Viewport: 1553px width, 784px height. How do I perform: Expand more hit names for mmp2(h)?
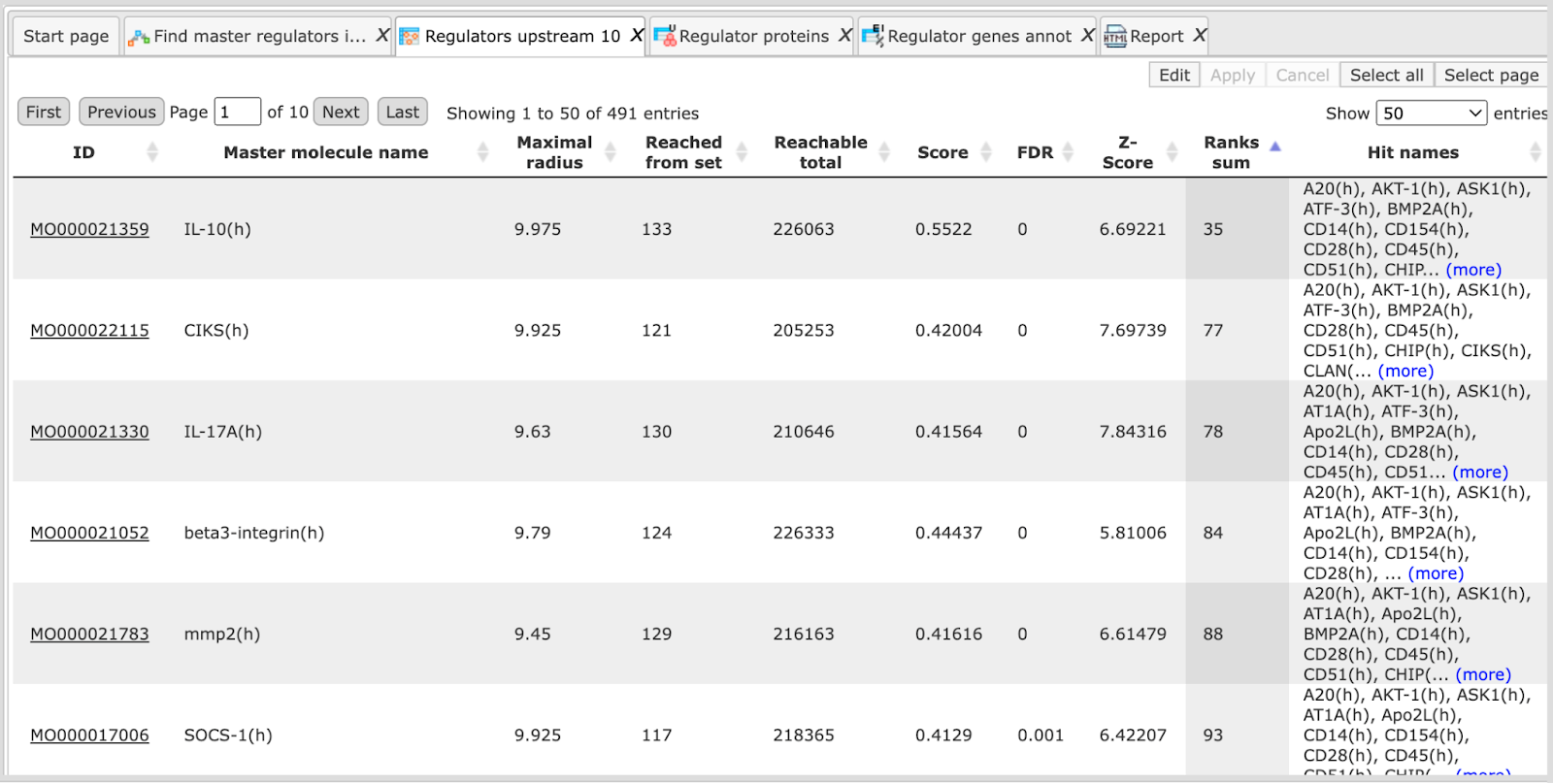coord(1483,674)
